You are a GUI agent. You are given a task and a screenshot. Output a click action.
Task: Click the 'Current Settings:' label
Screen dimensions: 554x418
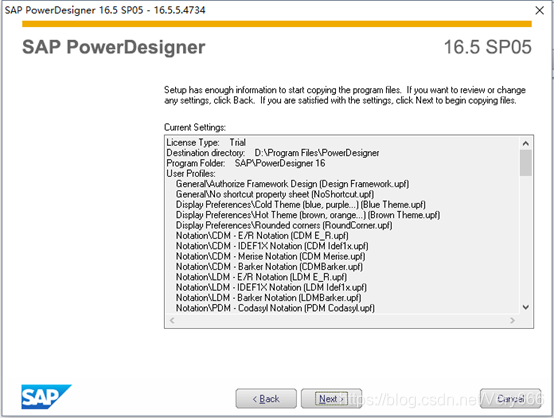(x=195, y=127)
